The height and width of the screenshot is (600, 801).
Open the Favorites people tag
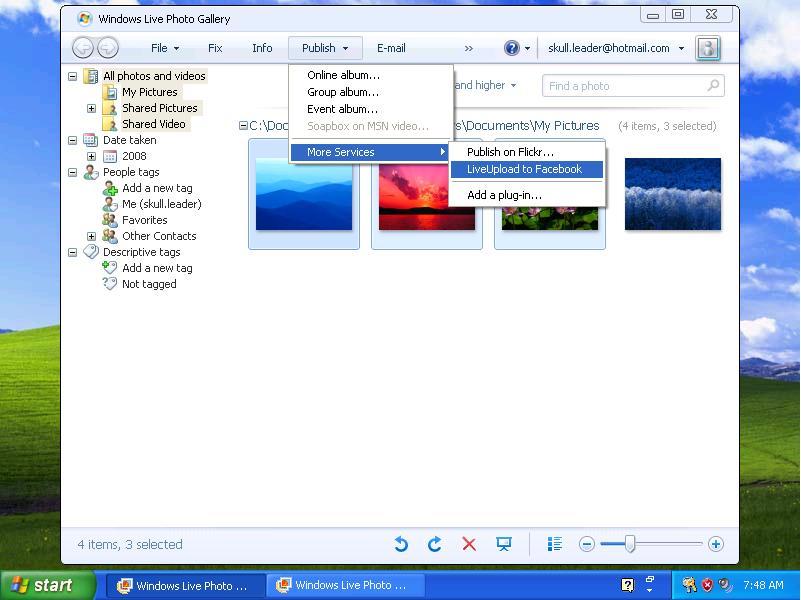point(145,219)
